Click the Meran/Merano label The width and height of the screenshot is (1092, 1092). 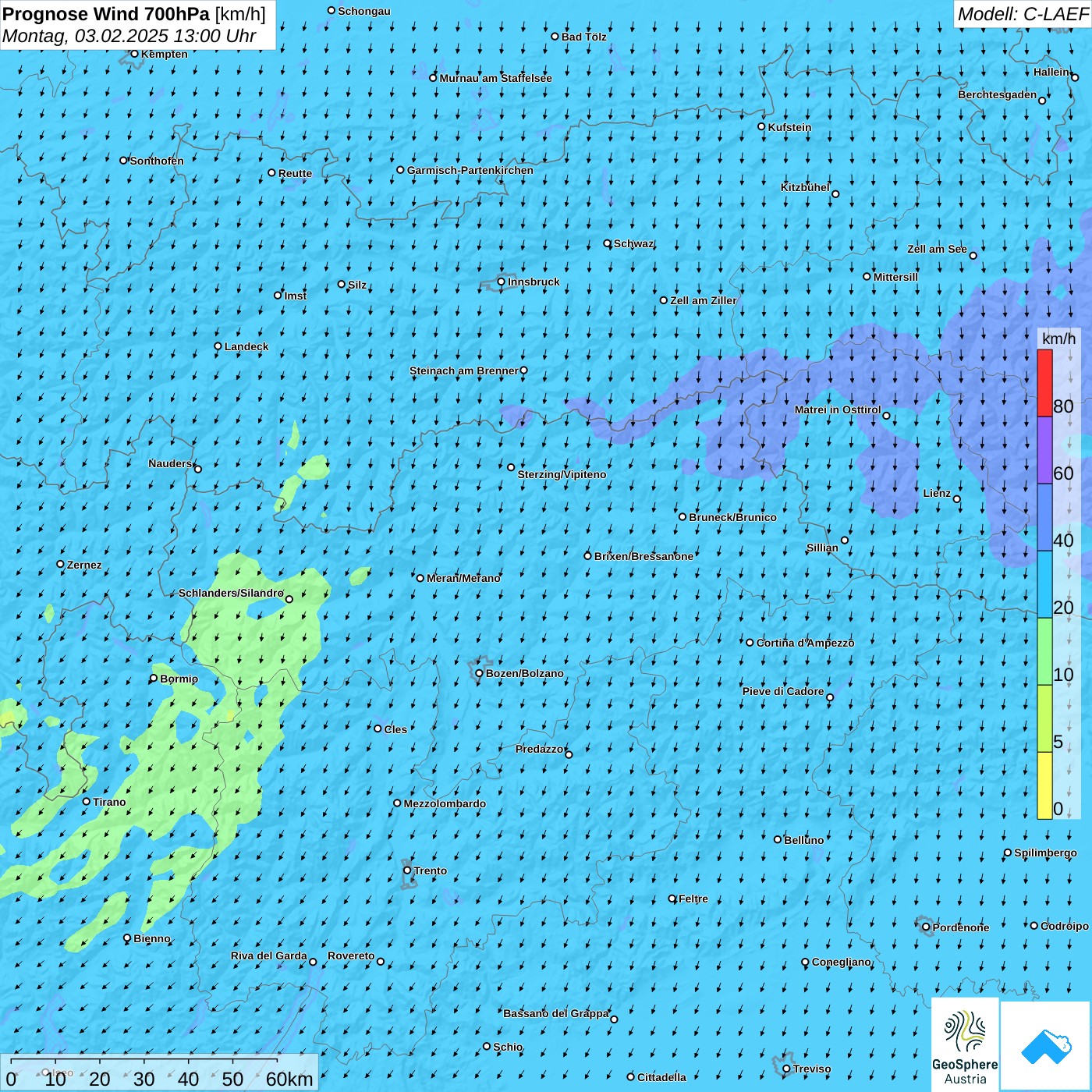click(463, 578)
